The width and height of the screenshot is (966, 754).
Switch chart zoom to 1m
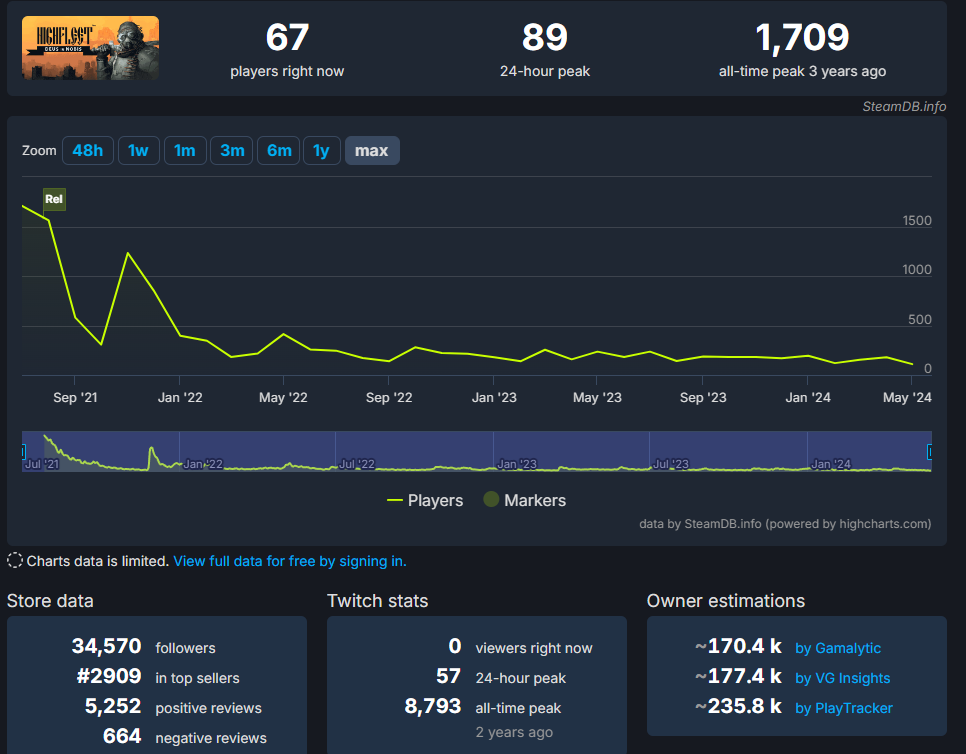point(184,151)
